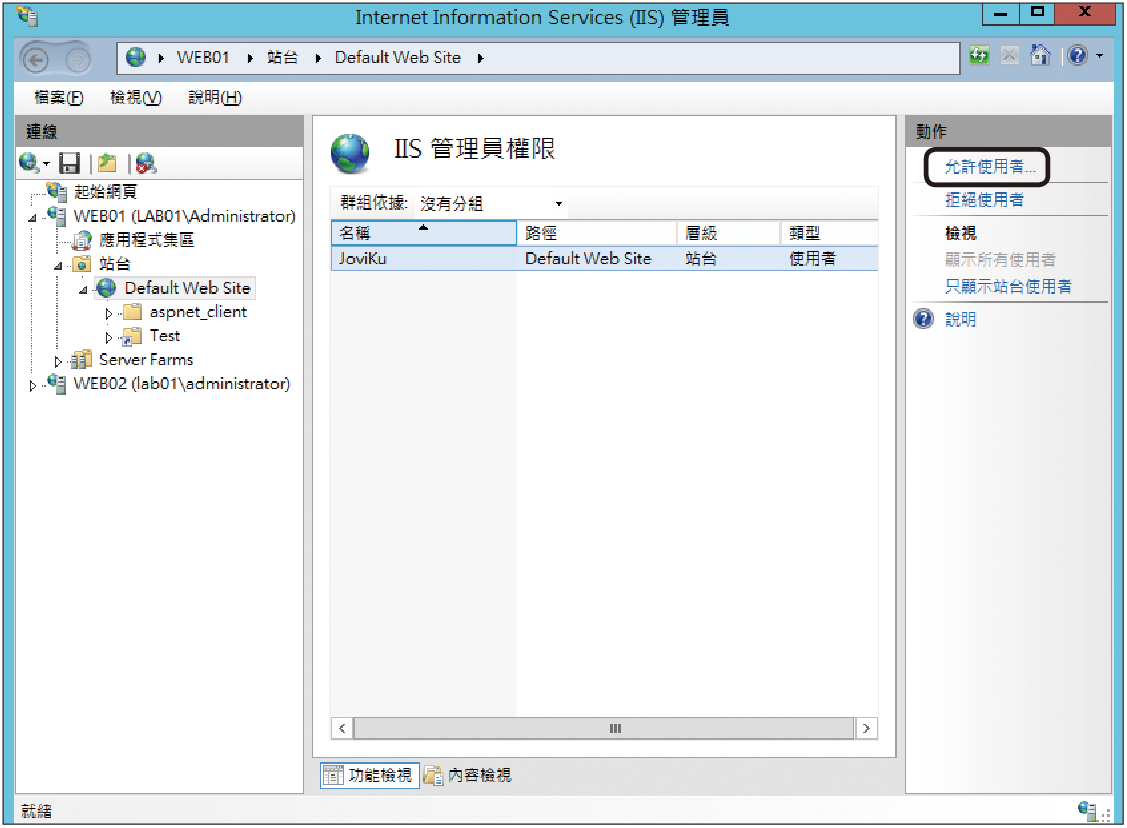Click 只顯示站台使用者 action link
Viewport: 1127px width, 828px height.
click(1008, 286)
